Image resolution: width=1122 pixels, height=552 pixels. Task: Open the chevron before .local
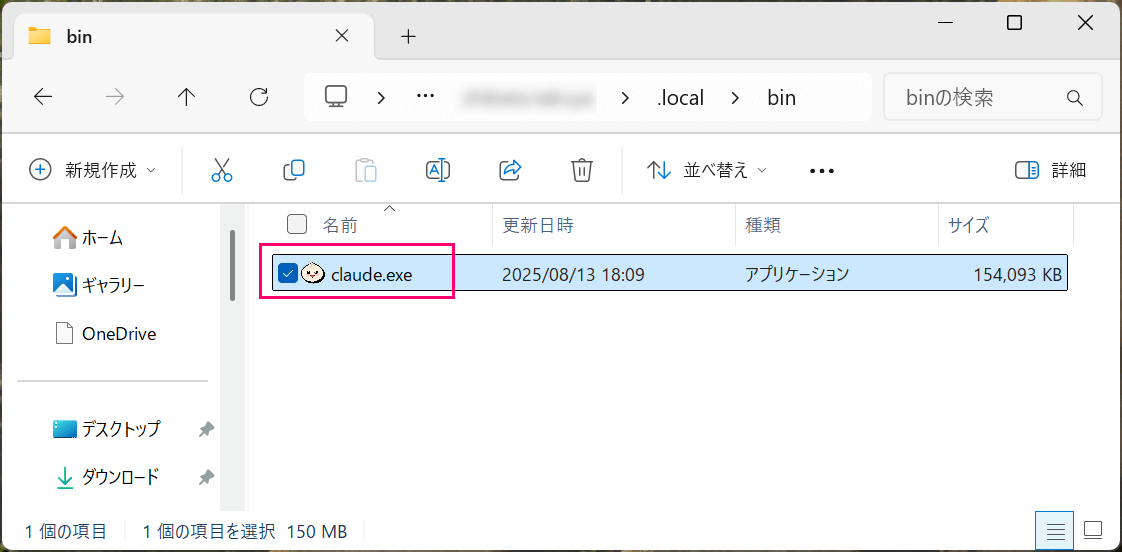pyautogui.click(x=626, y=98)
